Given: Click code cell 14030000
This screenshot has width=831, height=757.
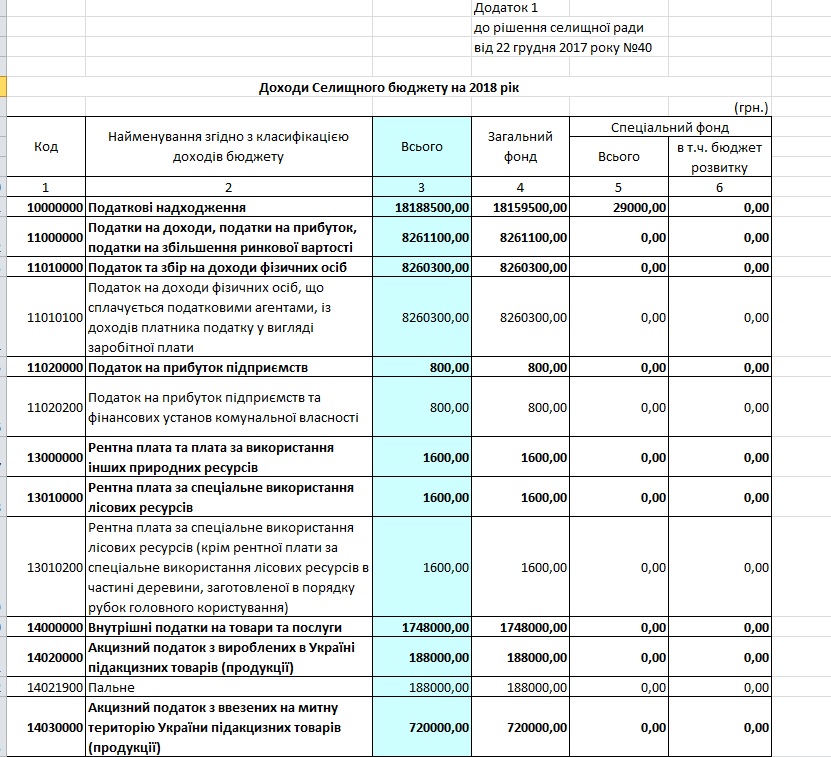Looking at the screenshot, I should tap(46, 727).
